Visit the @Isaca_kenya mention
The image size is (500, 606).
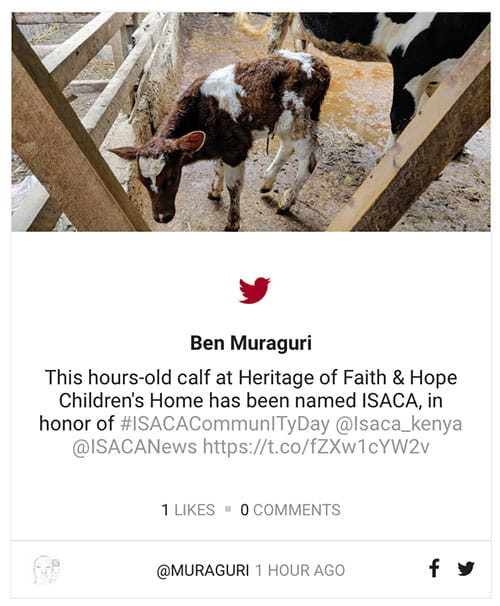pos(399,424)
